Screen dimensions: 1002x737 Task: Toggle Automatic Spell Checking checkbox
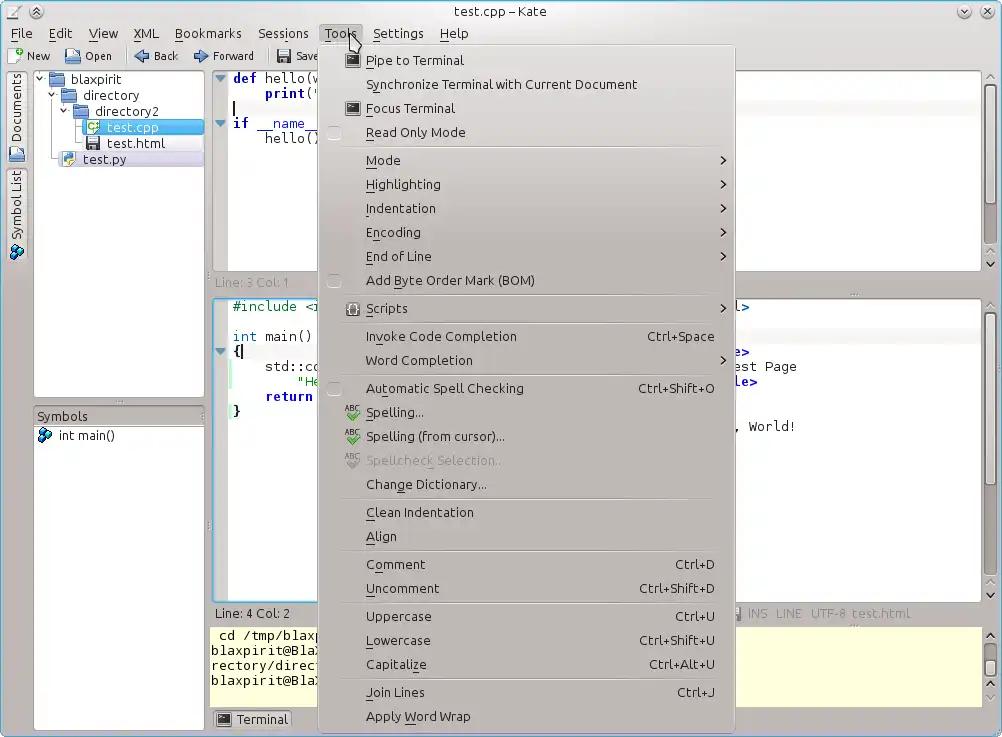[x=334, y=389]
